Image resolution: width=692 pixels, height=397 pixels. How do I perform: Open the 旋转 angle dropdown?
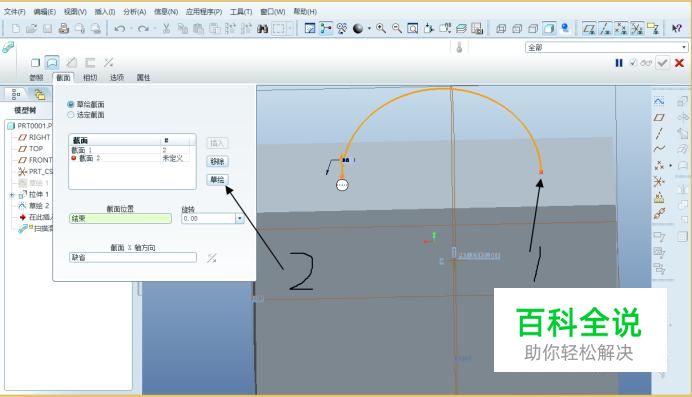coord(240,218)
